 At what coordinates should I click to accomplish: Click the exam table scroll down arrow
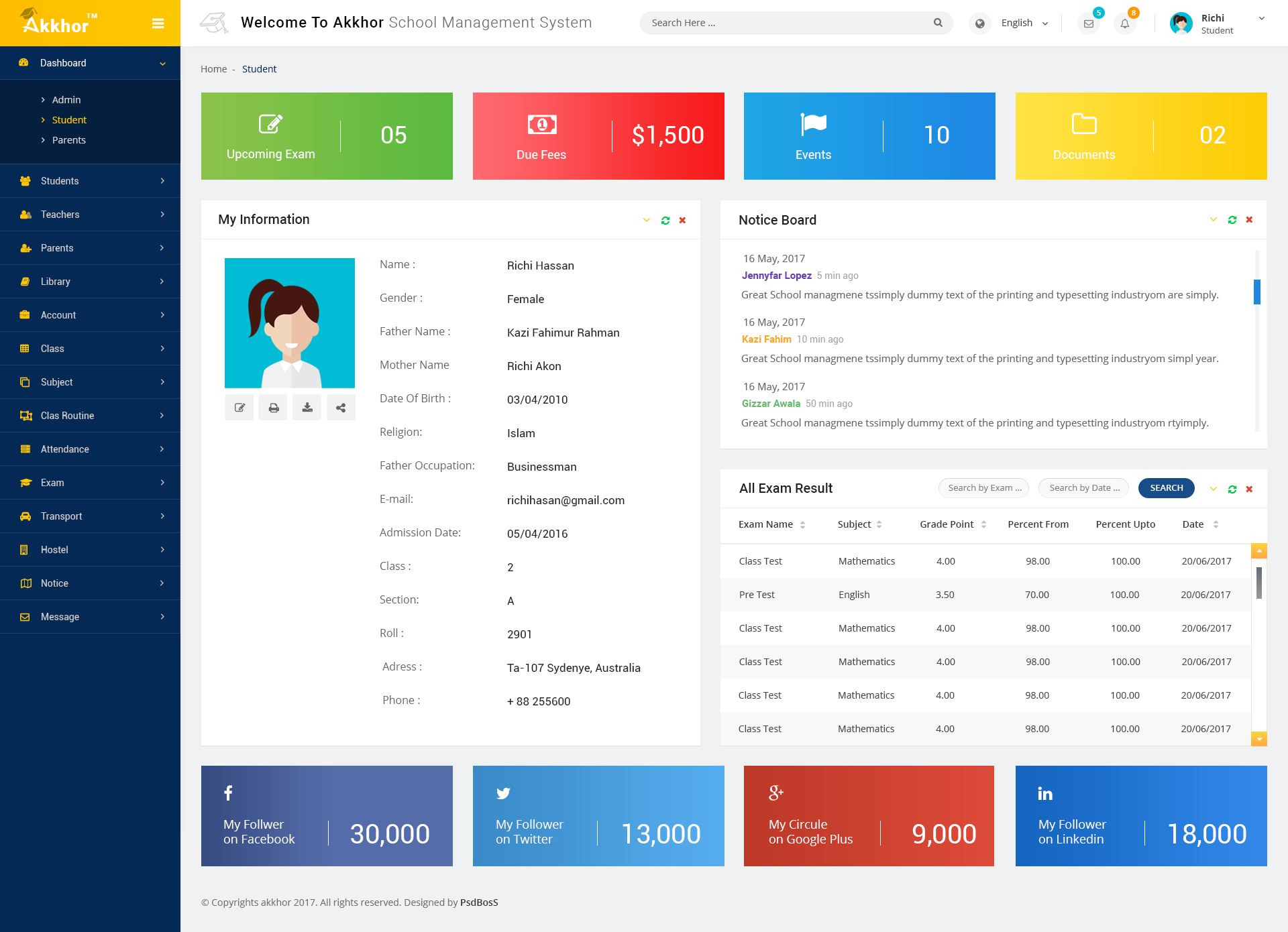click(x=1259, y=739)
